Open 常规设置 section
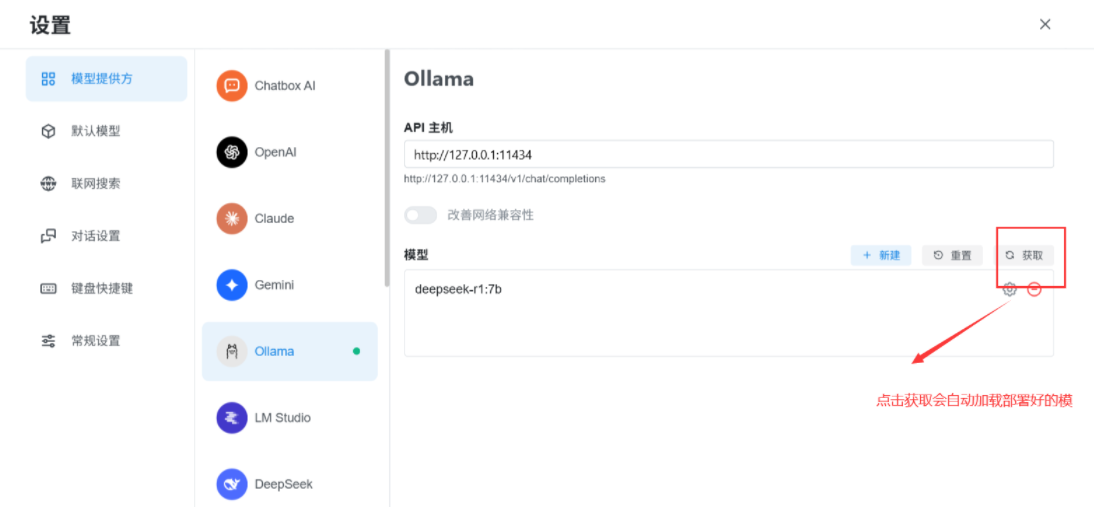This screenshot has width=1094, height=517. [x=96, y=341]
